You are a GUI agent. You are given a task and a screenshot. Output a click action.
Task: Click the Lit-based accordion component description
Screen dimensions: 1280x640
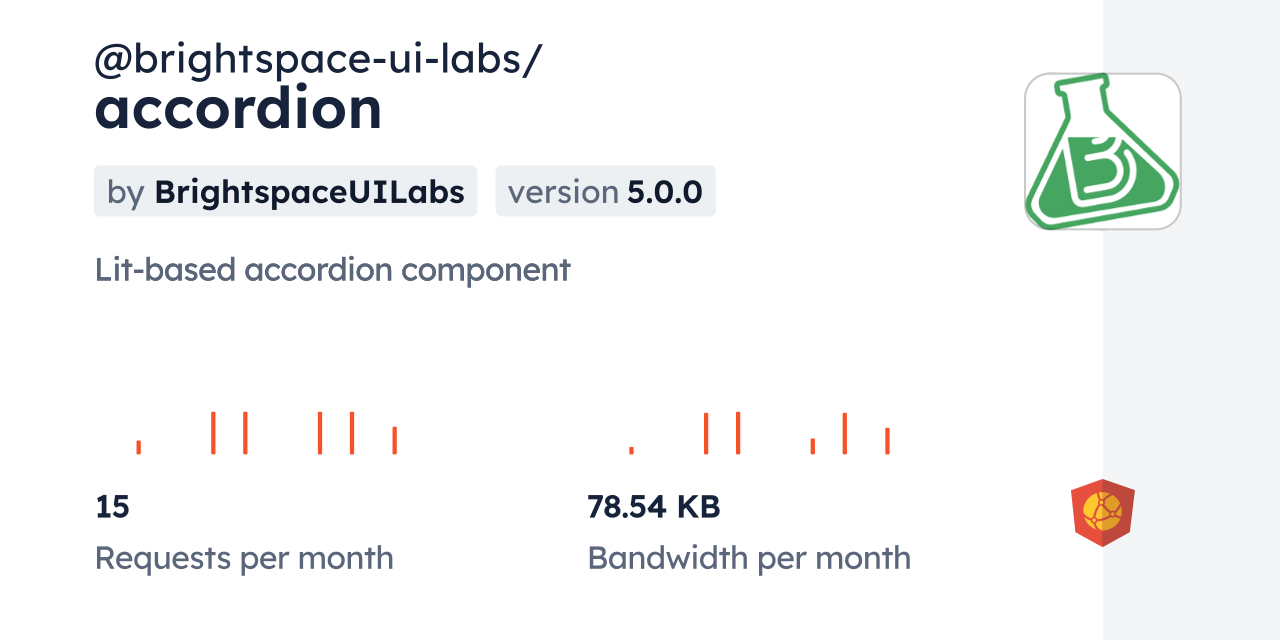coord(332,270)
